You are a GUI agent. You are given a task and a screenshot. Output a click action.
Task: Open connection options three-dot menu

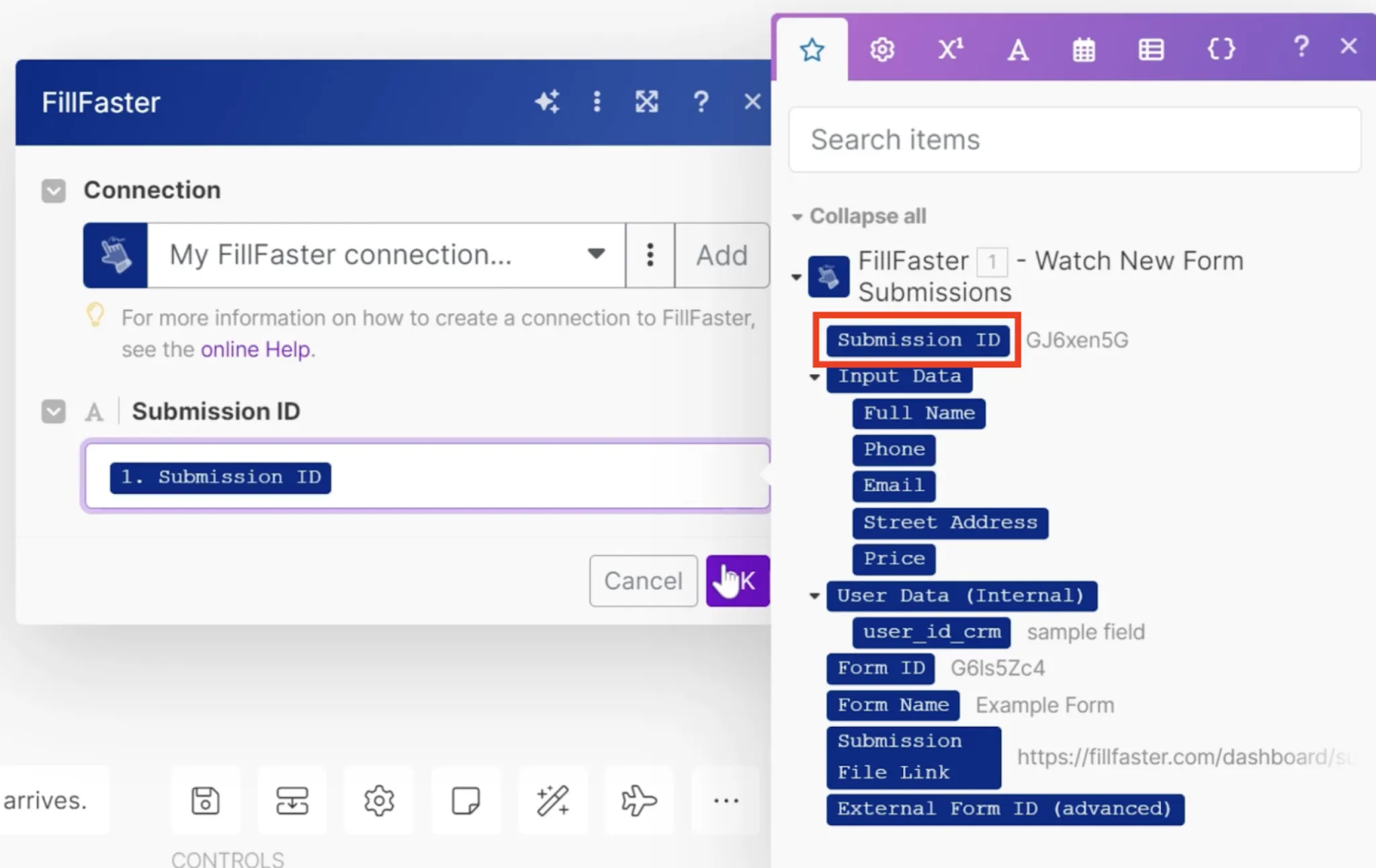pos(650,255)
